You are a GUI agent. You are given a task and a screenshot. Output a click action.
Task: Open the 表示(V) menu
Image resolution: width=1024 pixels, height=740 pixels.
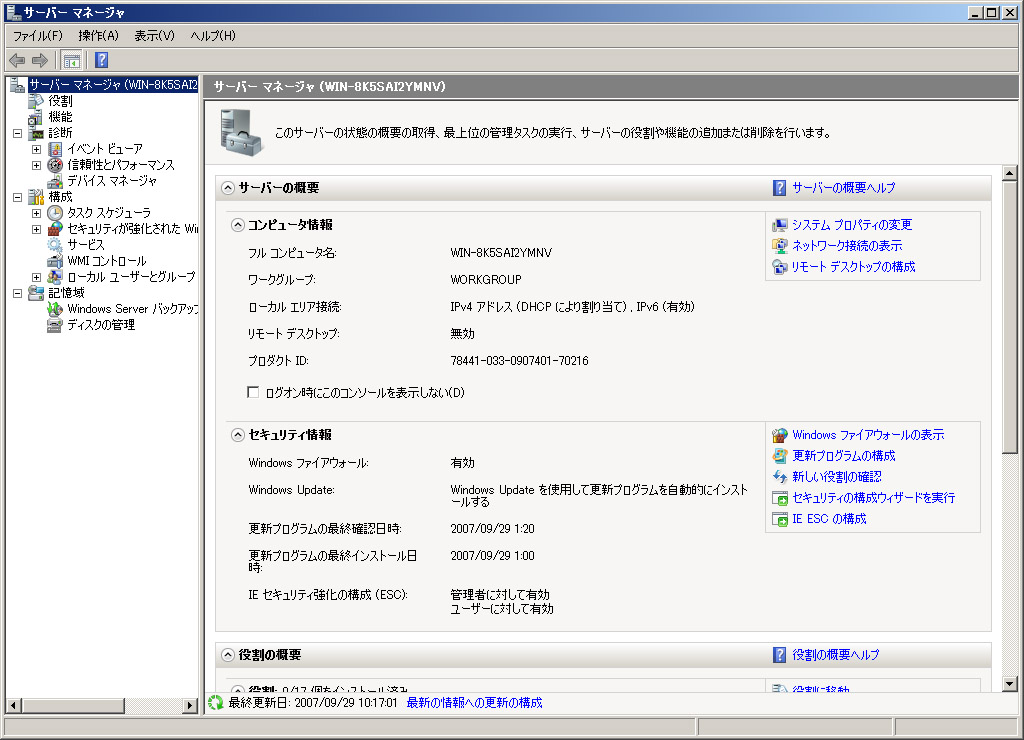click(155, 36)
